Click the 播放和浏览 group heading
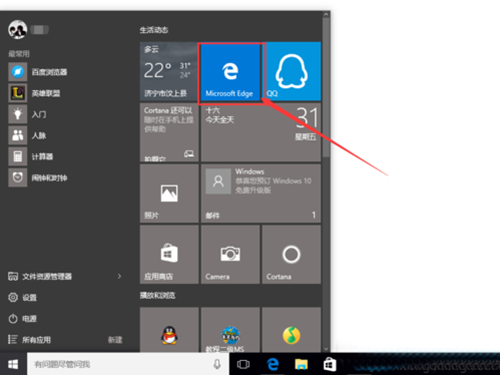The height and width of the screenshot is (375, 500). 157,295
